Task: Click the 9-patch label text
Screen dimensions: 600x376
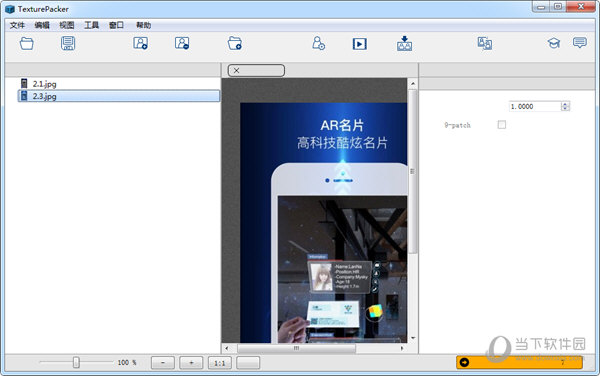Action: [457, 125]
